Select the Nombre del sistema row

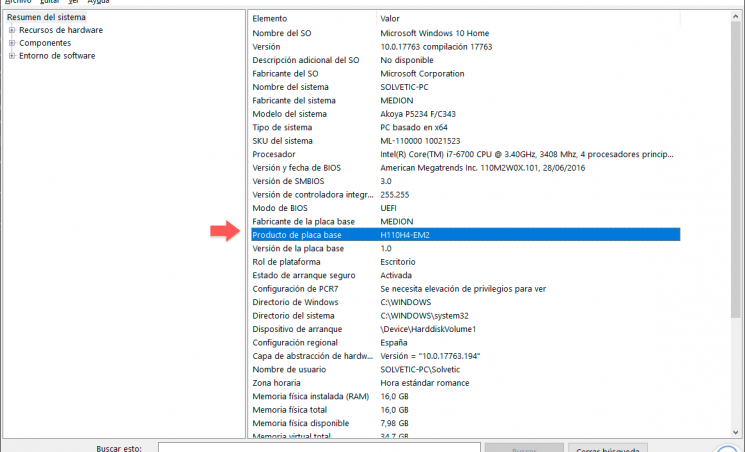tap(466, 87)
